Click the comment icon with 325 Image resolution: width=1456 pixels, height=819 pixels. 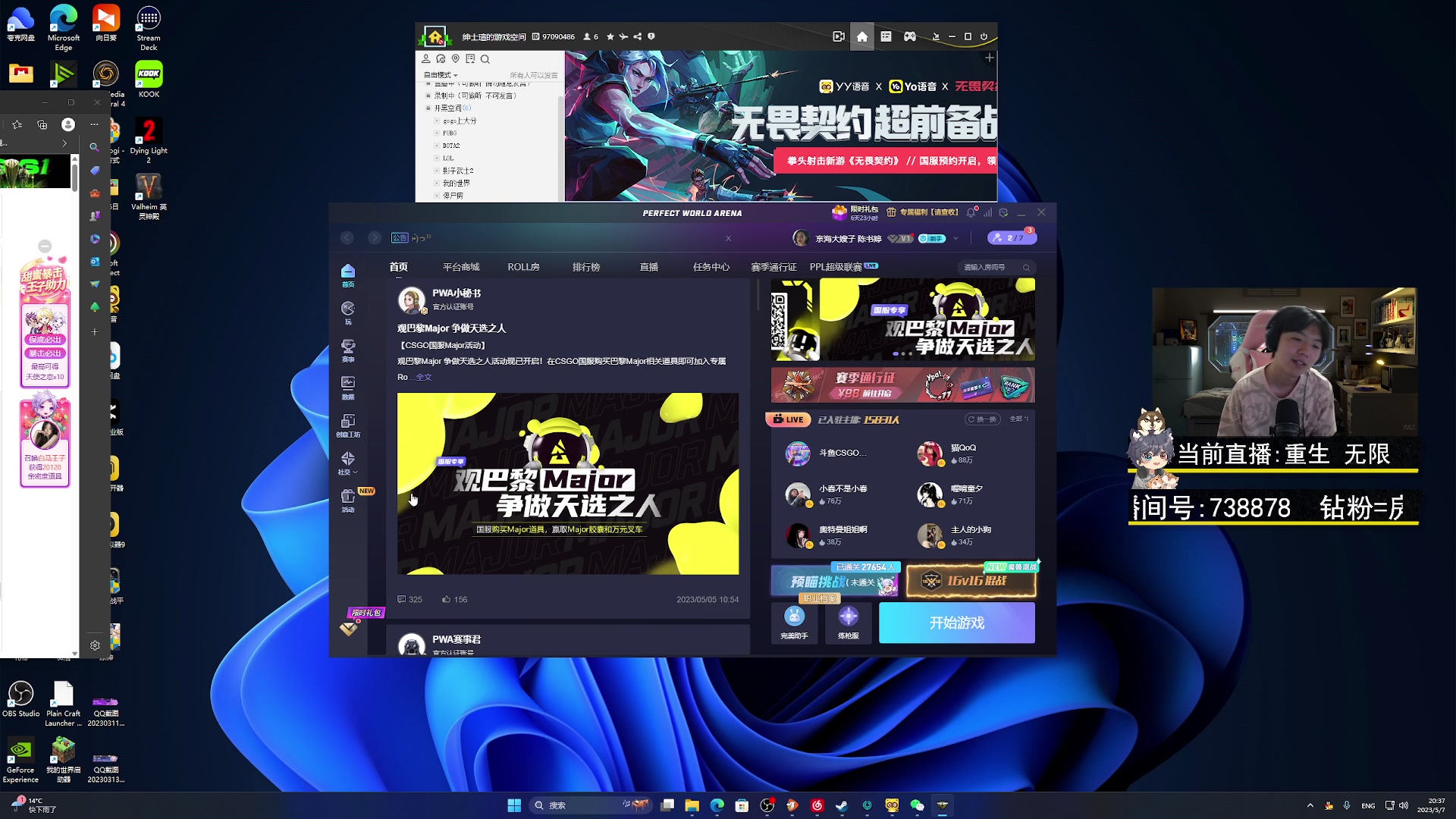[x=402, y=599]
